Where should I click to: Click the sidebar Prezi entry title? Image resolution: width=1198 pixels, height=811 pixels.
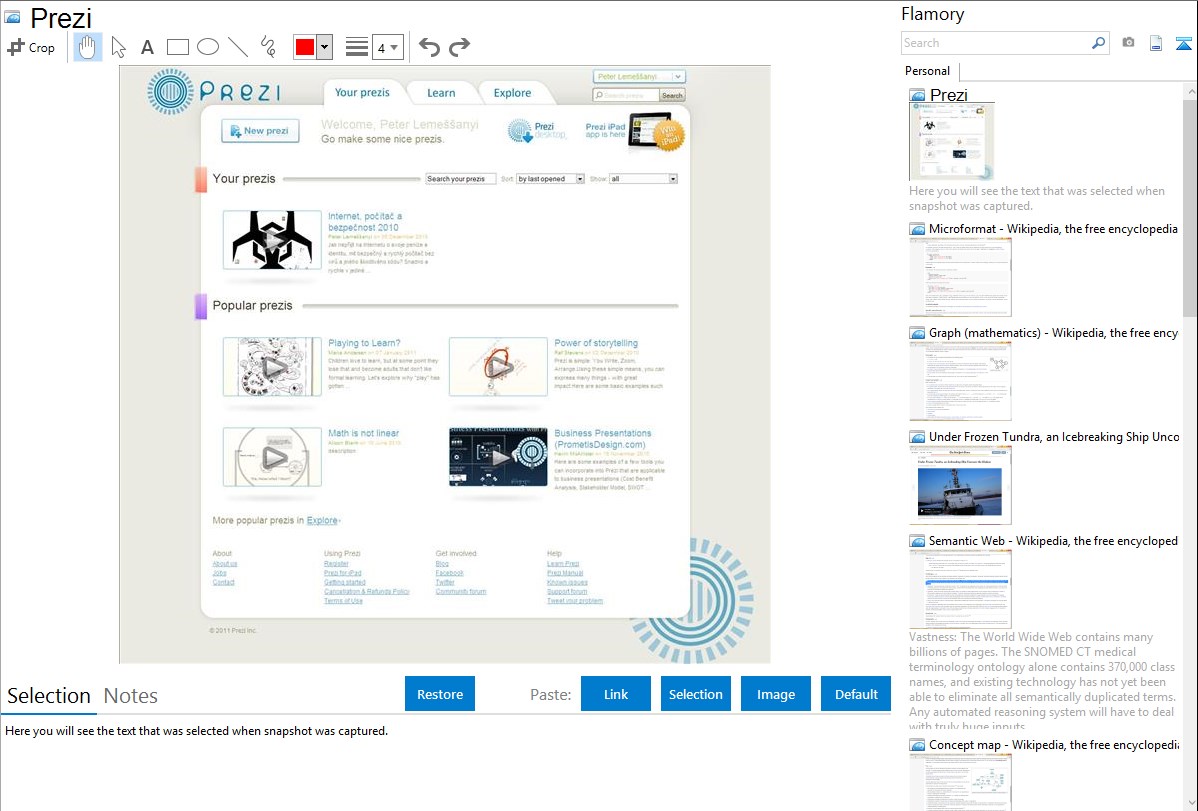click(948, 95)
